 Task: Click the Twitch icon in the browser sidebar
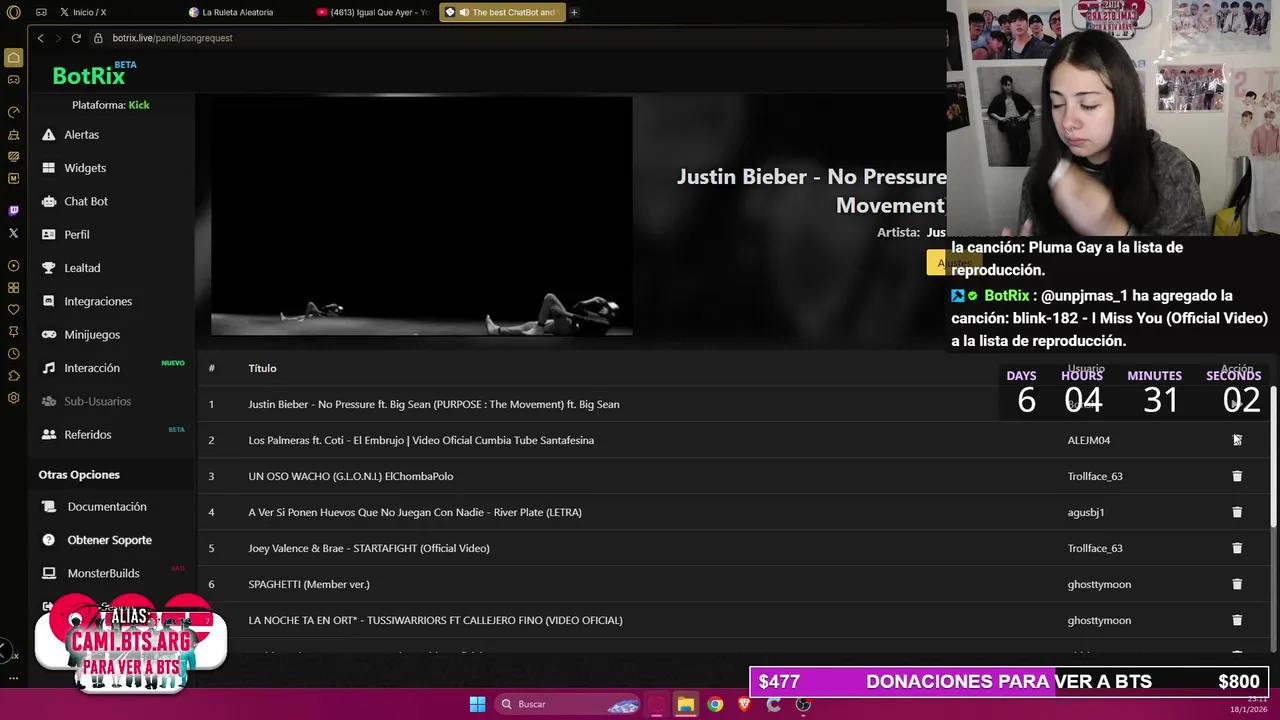(x=13, y=211)
